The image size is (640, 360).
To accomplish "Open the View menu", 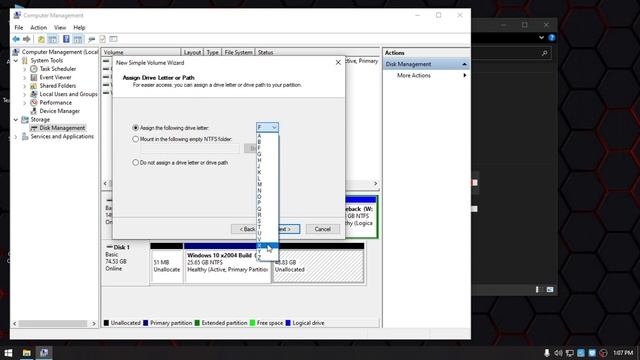I will pyautogui.click(x=60, y=27).
